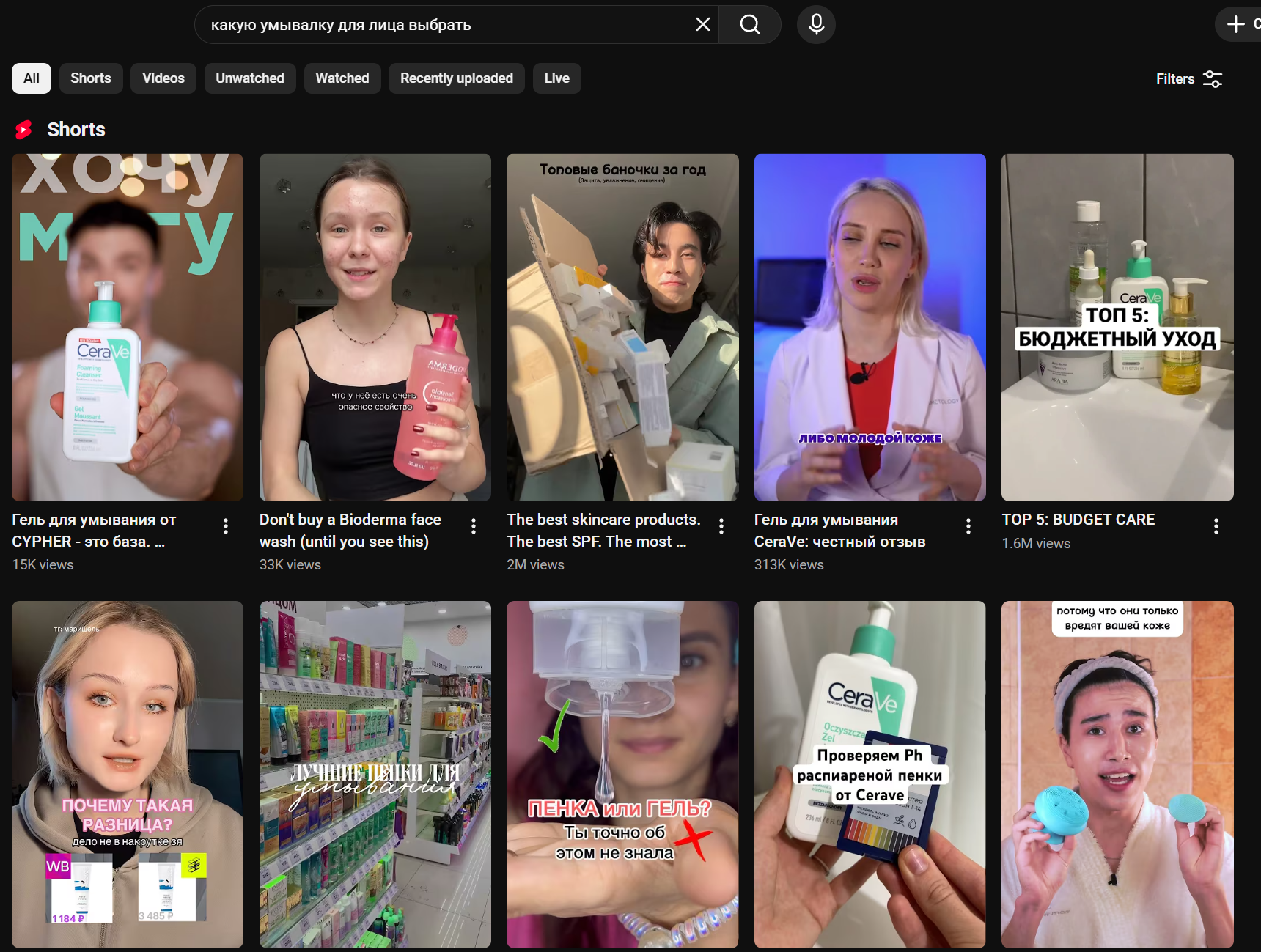Open the Filters sliders icon
Viewport: 1261px width, 952px height.
[1213, 79]
